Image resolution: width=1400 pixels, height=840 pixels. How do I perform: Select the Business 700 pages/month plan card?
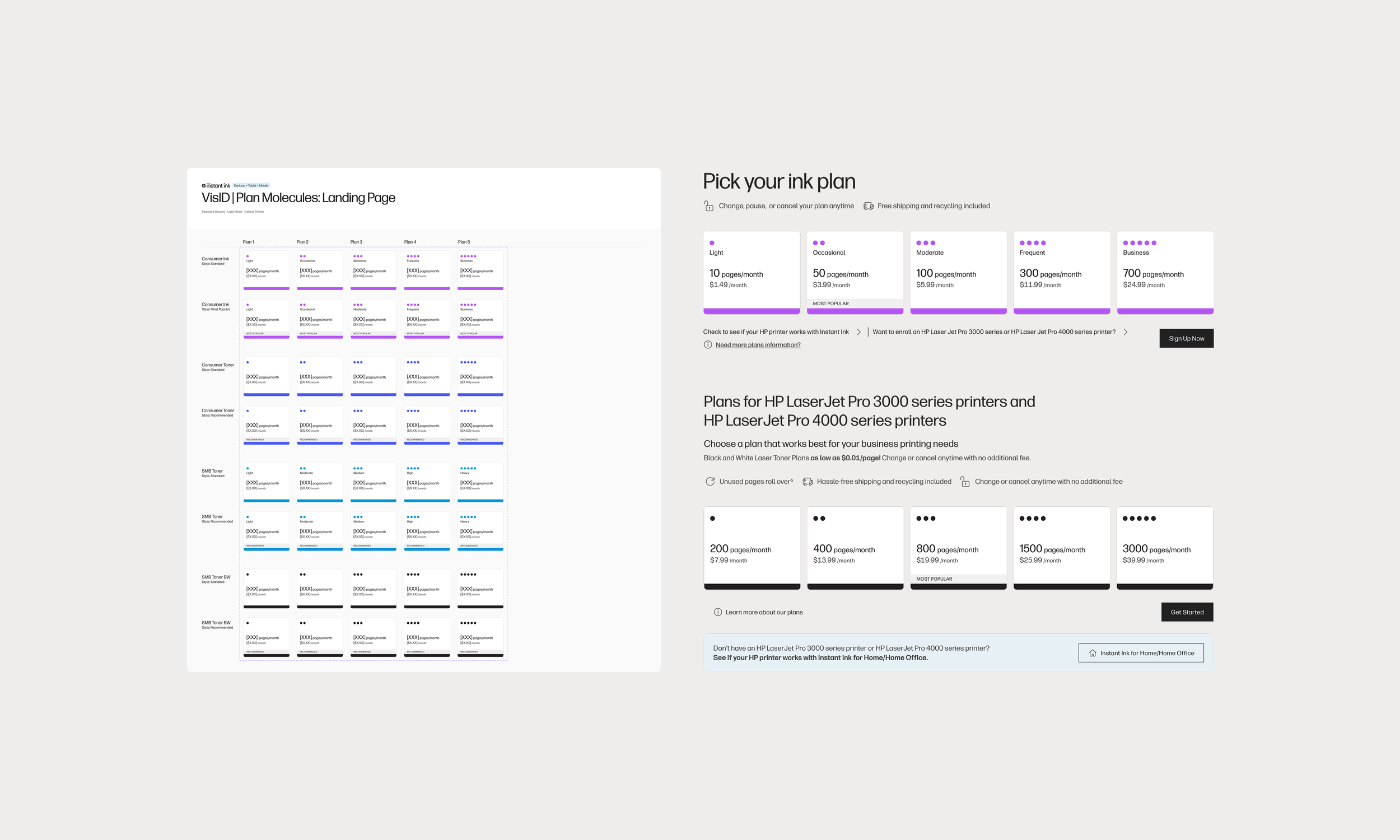click(1165, 270)
